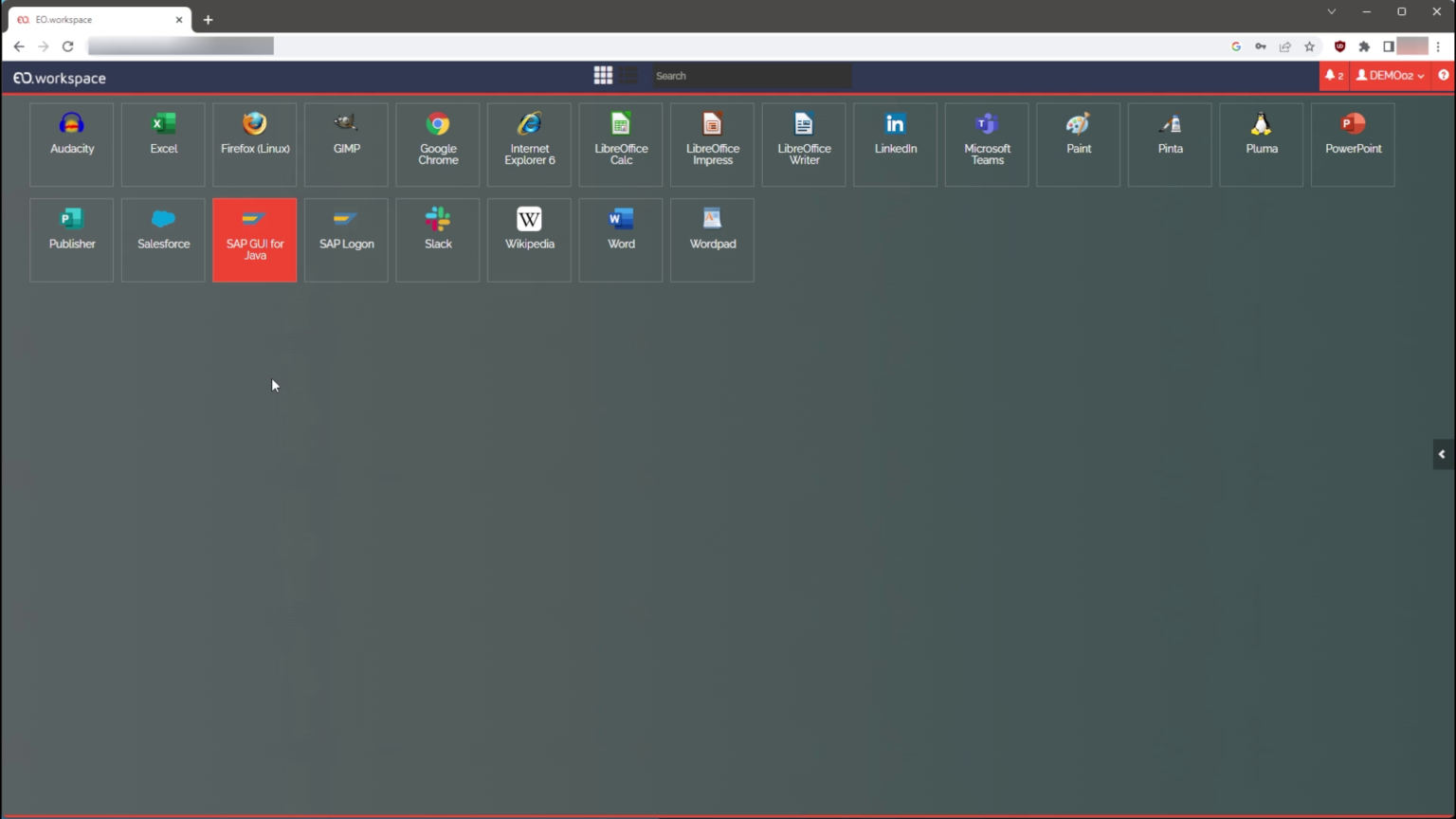Launch Excel from the workspace
The width and height of the screenshot is (1456, 819).
tap(163, 145)
